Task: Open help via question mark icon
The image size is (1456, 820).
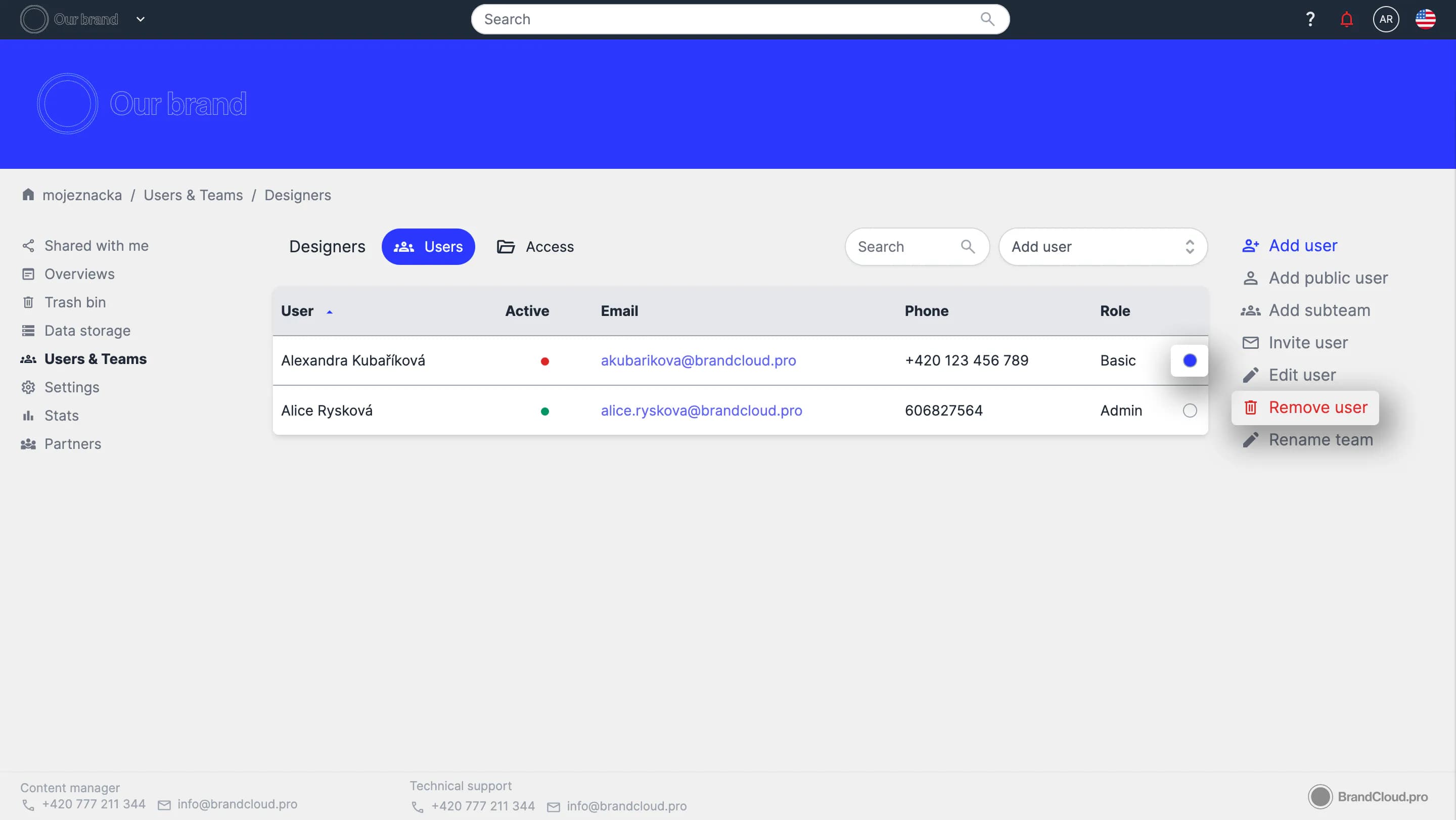Action: click(1309, 20)
